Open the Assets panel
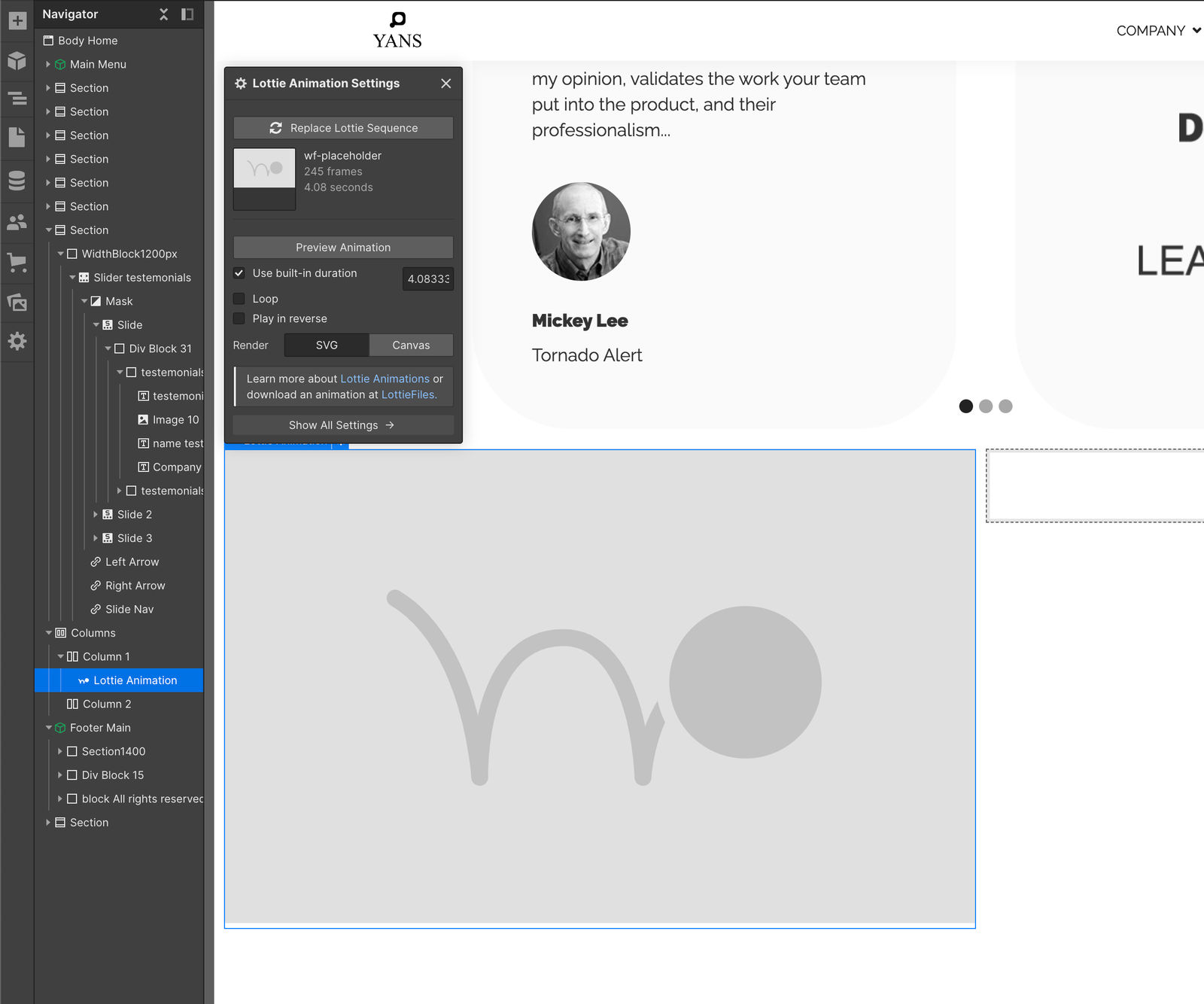 click(x=17, y=303)
